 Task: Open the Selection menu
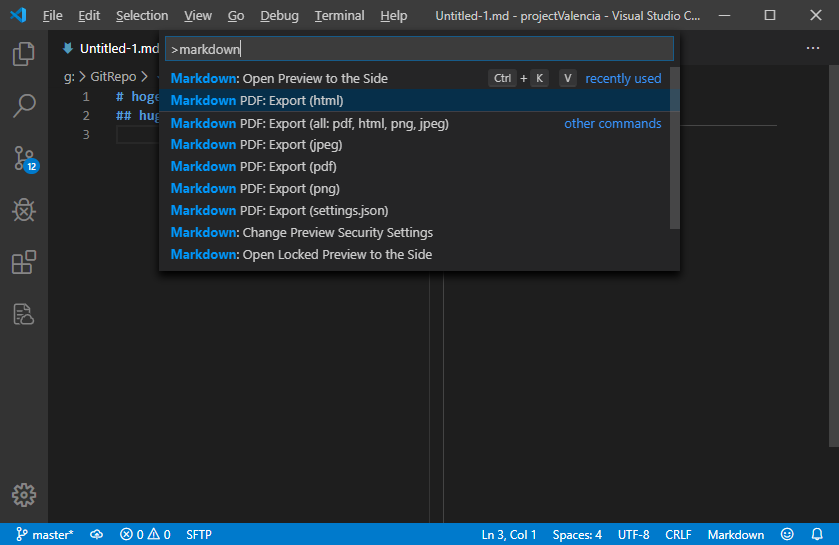[x=142, y=16]
